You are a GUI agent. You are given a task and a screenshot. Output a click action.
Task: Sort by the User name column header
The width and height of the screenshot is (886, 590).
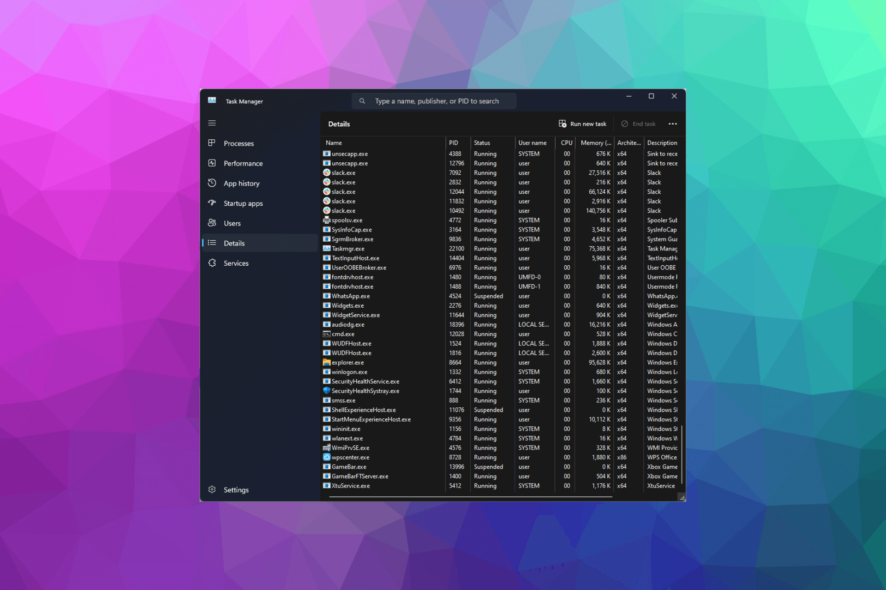[535, 143]
